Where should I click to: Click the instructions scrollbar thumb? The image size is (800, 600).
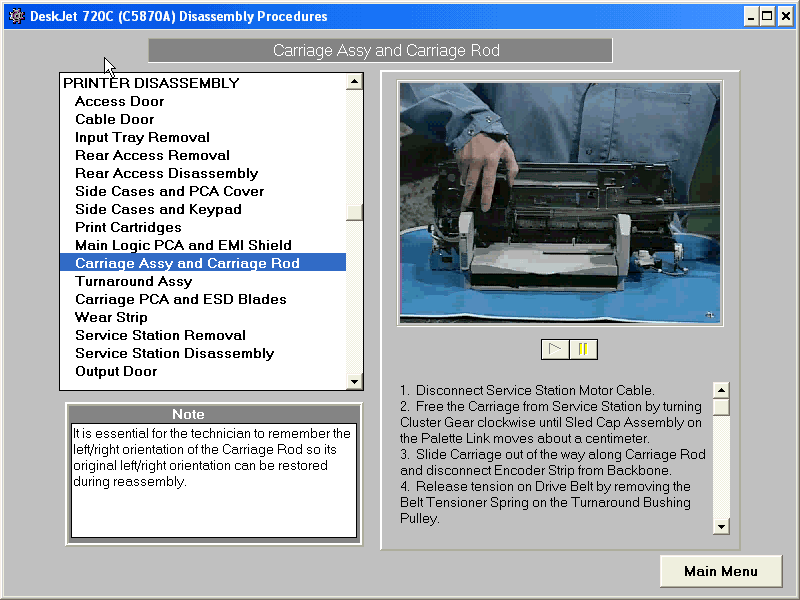(721, 407)
